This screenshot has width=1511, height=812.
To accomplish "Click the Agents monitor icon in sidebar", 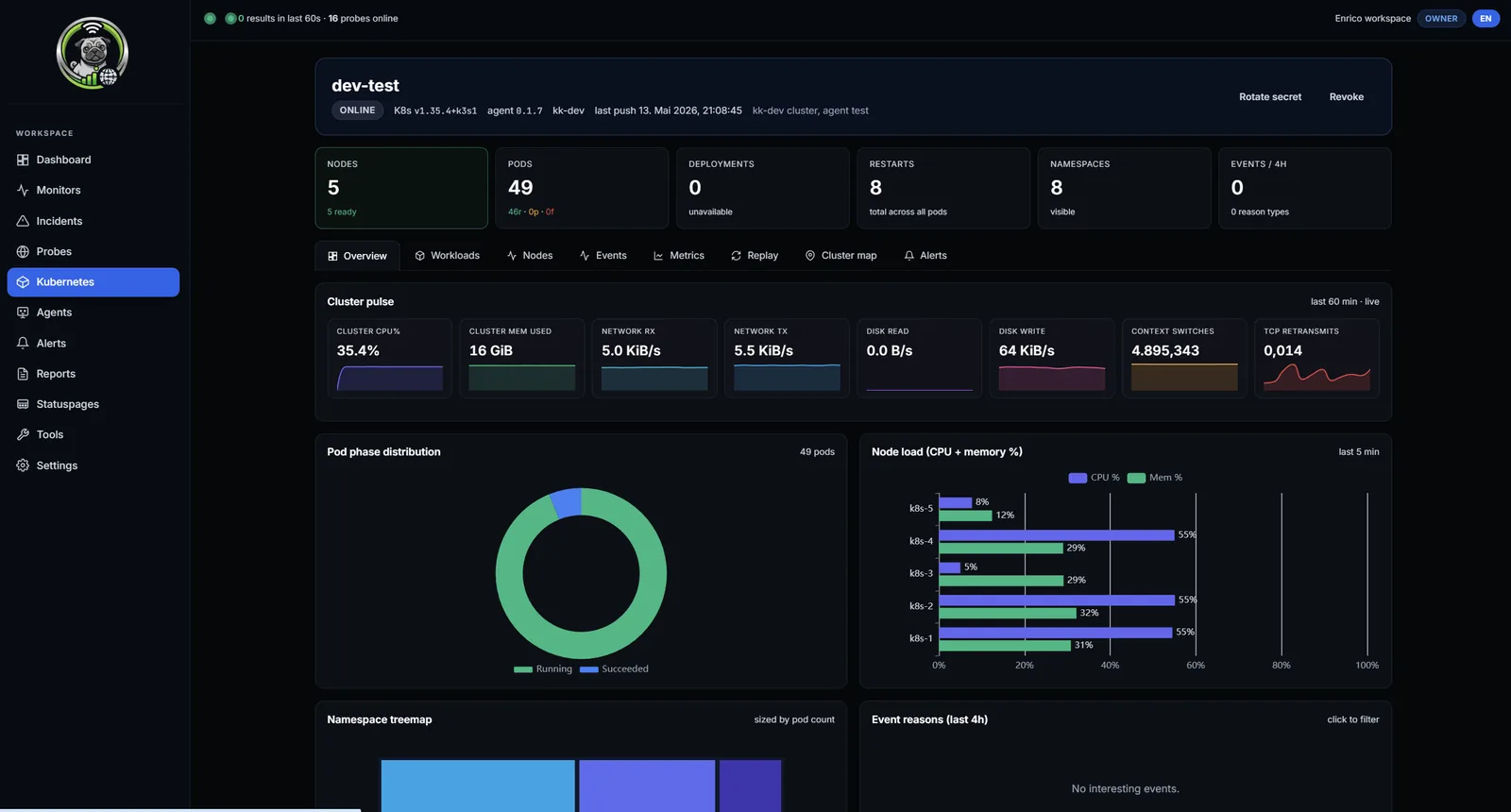I will coord(23,313).
